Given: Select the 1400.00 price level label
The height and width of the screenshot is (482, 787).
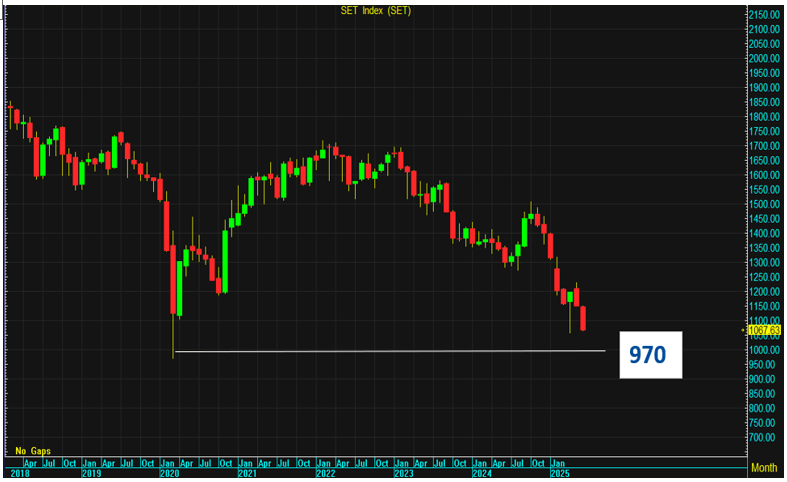Looking at the screenshot, I should [x=764, y=233].
